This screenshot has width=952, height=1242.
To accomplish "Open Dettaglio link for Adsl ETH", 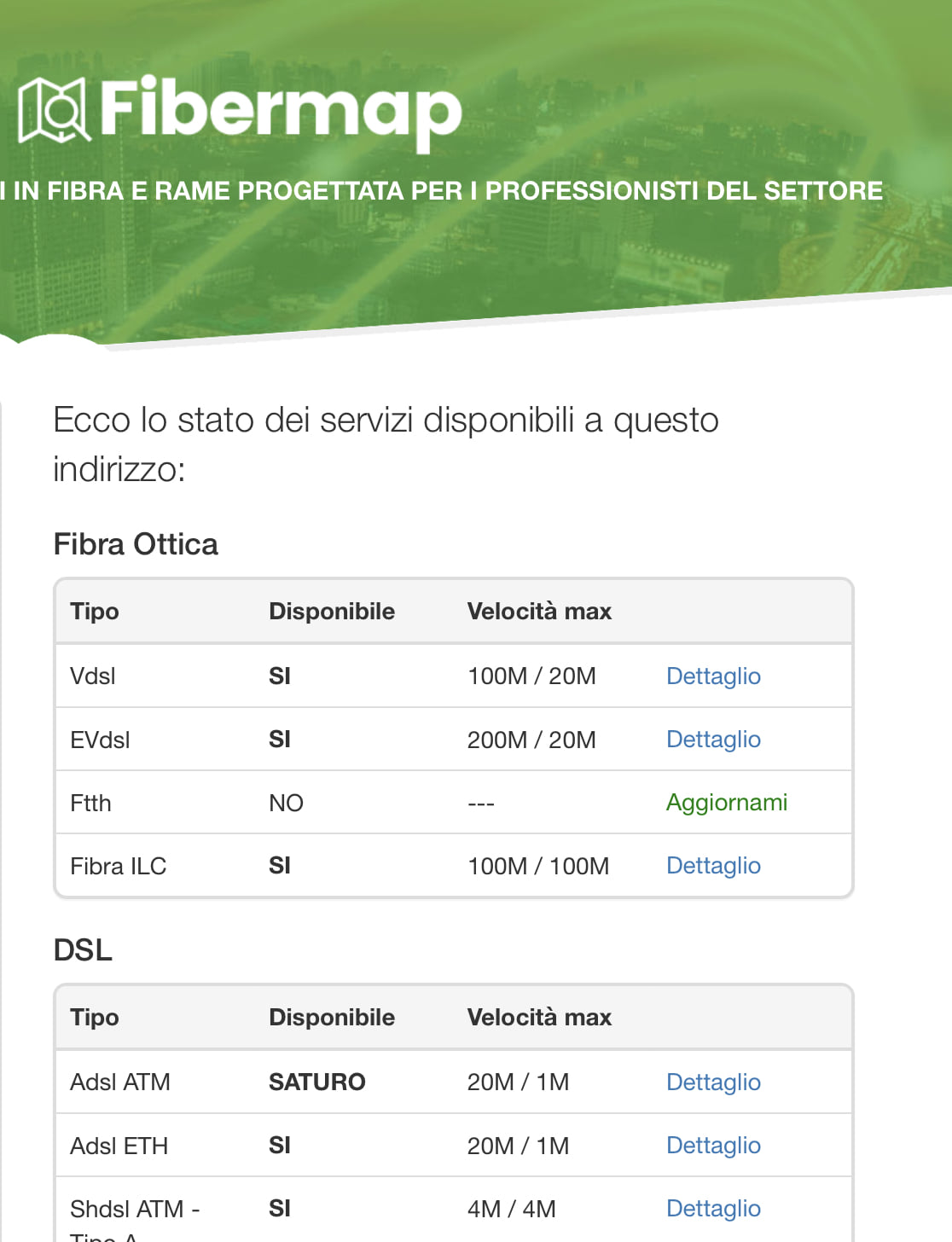I will point(713,1146).
